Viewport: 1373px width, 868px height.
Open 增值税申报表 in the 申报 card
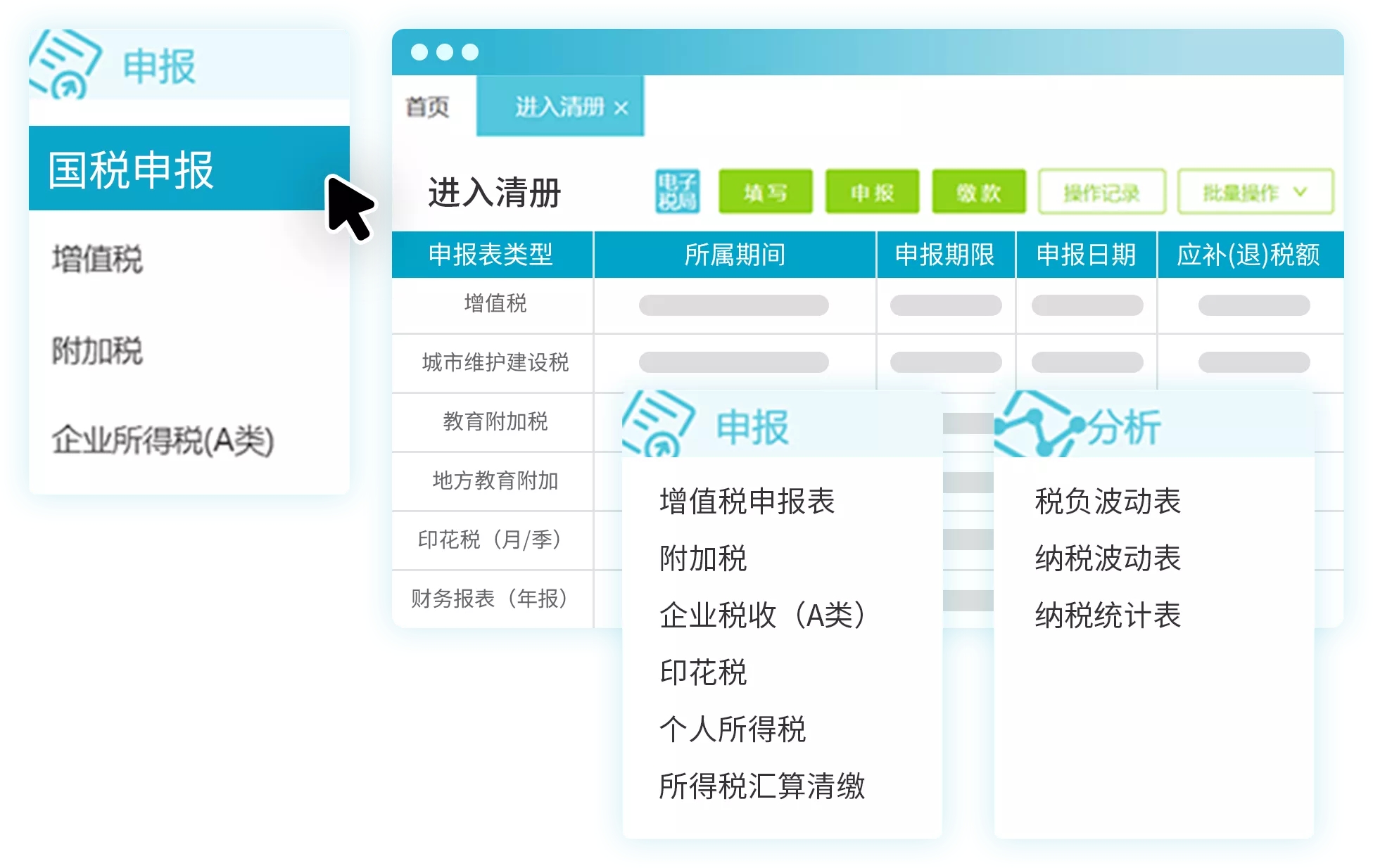[747, 502]
